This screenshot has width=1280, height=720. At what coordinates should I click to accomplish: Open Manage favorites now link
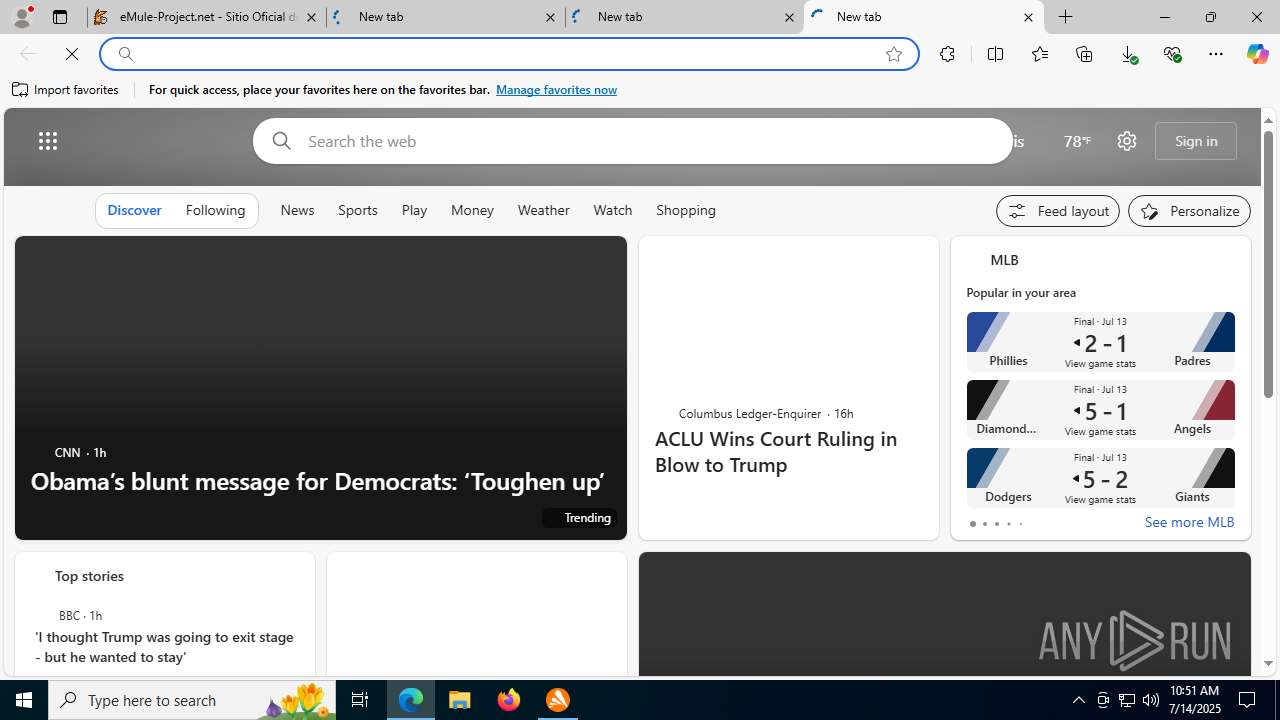556,90
